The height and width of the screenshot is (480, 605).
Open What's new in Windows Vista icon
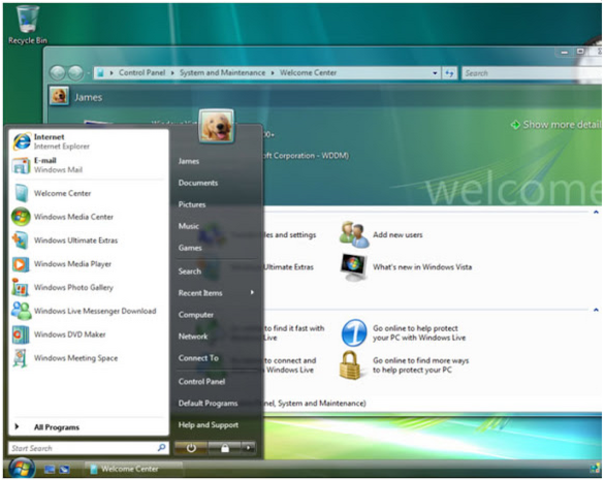tap(354, 267)
